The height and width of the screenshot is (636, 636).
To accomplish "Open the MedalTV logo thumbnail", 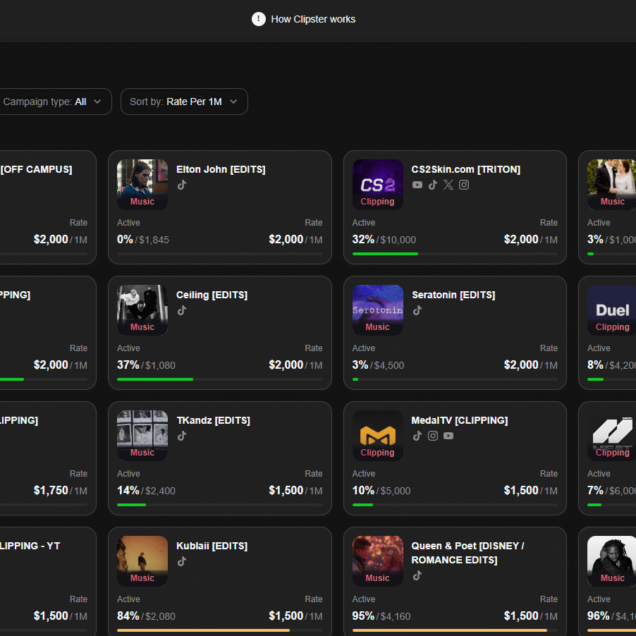I will click(x=378, y=435).
